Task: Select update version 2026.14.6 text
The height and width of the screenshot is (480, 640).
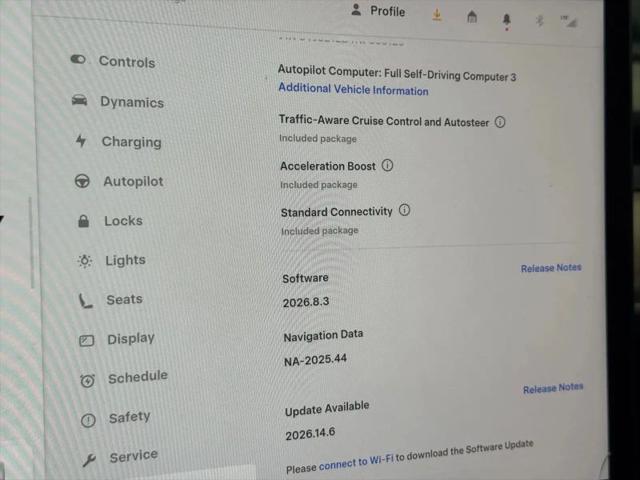Action: [310, 433]
